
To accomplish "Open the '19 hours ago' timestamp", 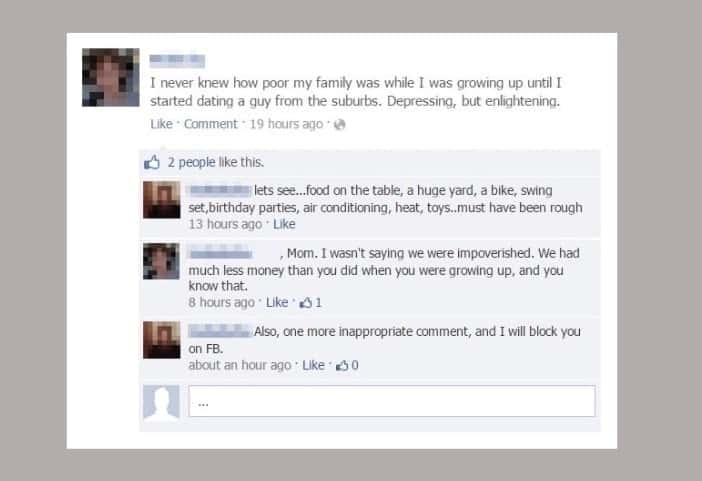I will pos(286,124).
